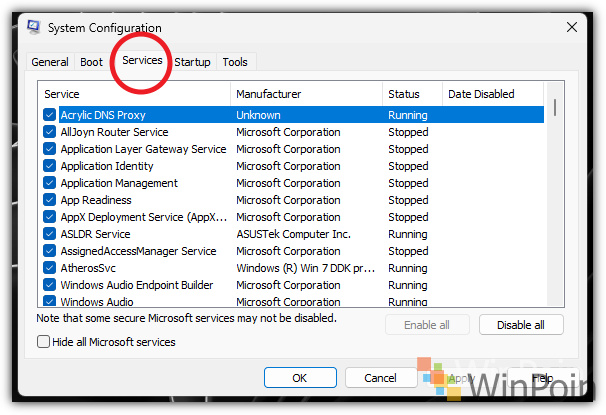Viewport: 606px width, 415px height.
Task: Uncheck the App Readiness service
Action: coord(49,200)
